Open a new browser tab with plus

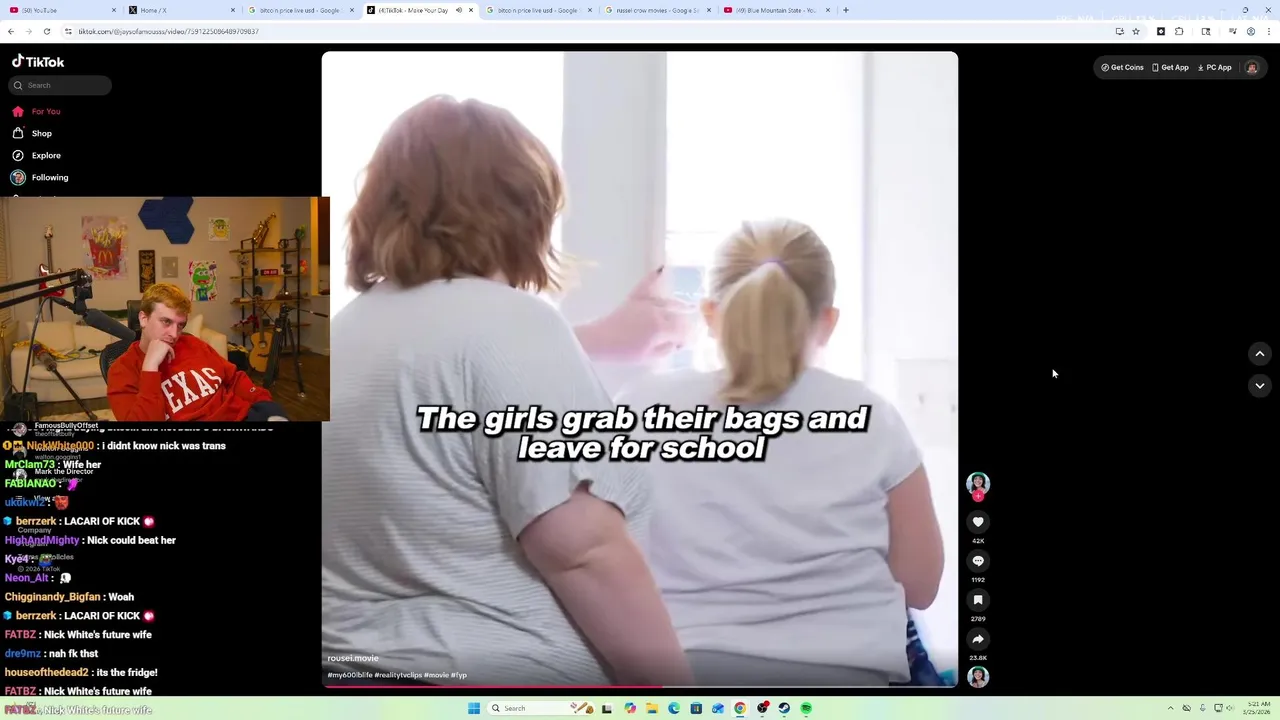click(846, 10)
